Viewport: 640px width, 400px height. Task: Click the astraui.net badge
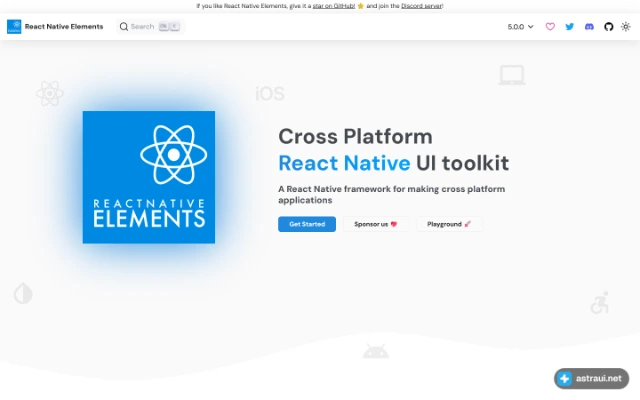pos(591,378)
